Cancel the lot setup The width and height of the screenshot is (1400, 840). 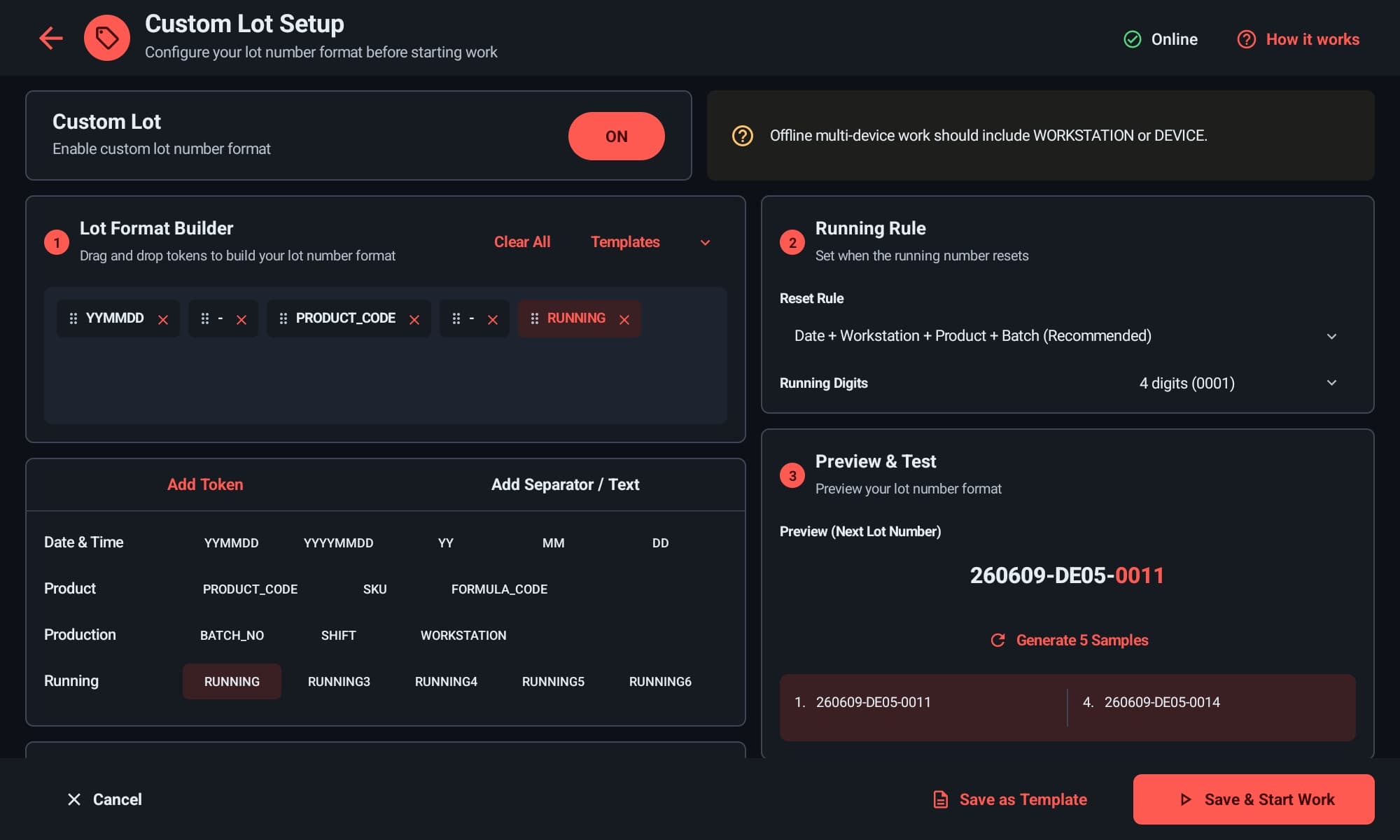point(104,799)
